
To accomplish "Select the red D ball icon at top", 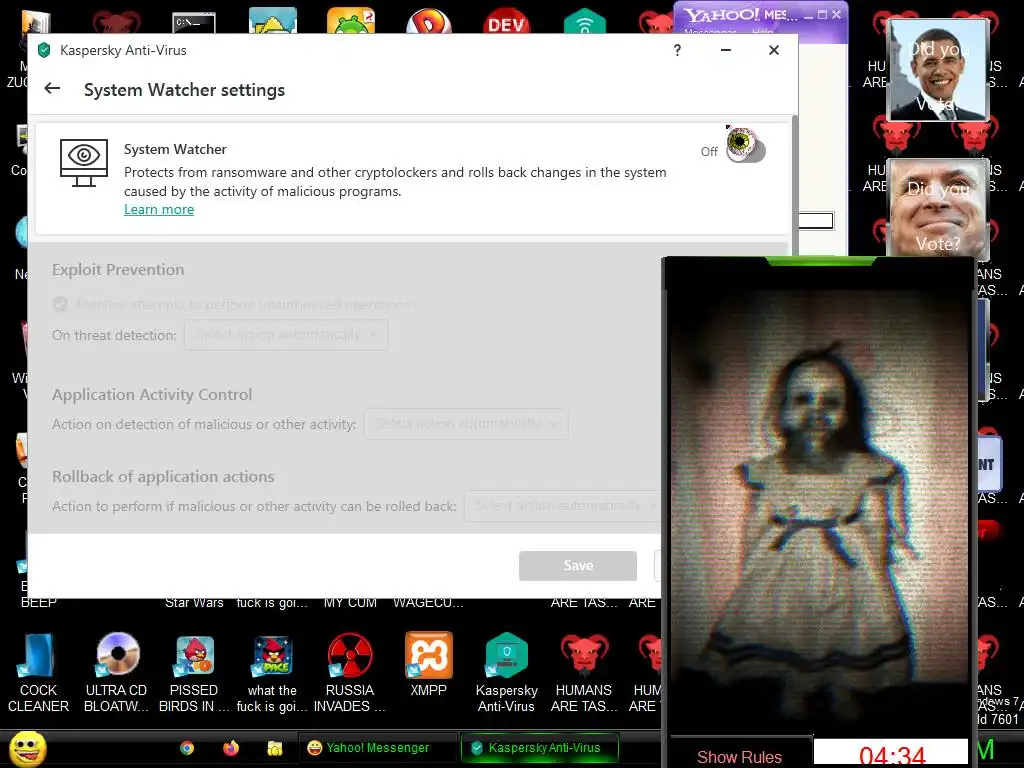I will point(428,21).
